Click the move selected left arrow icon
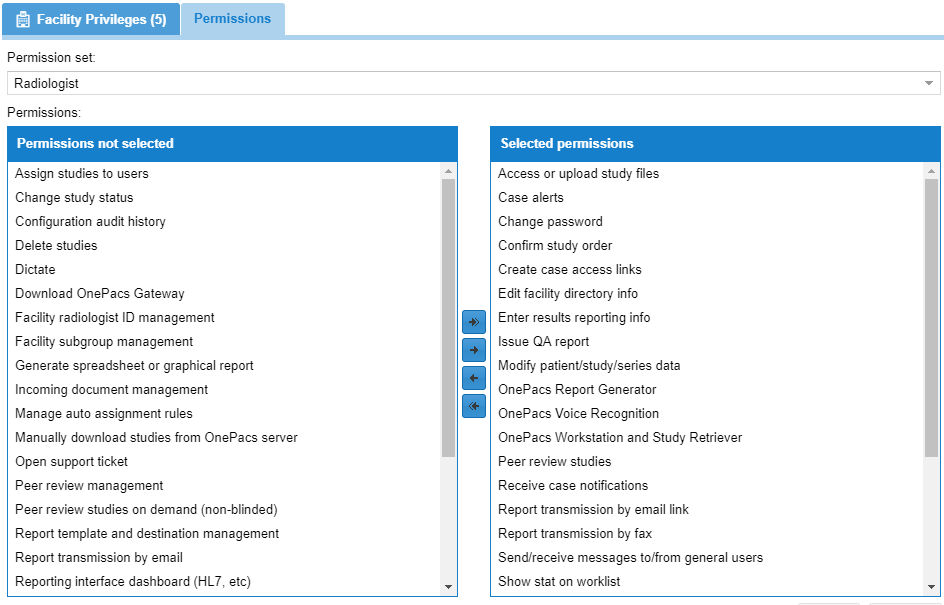944x605 pixels. 474,378
